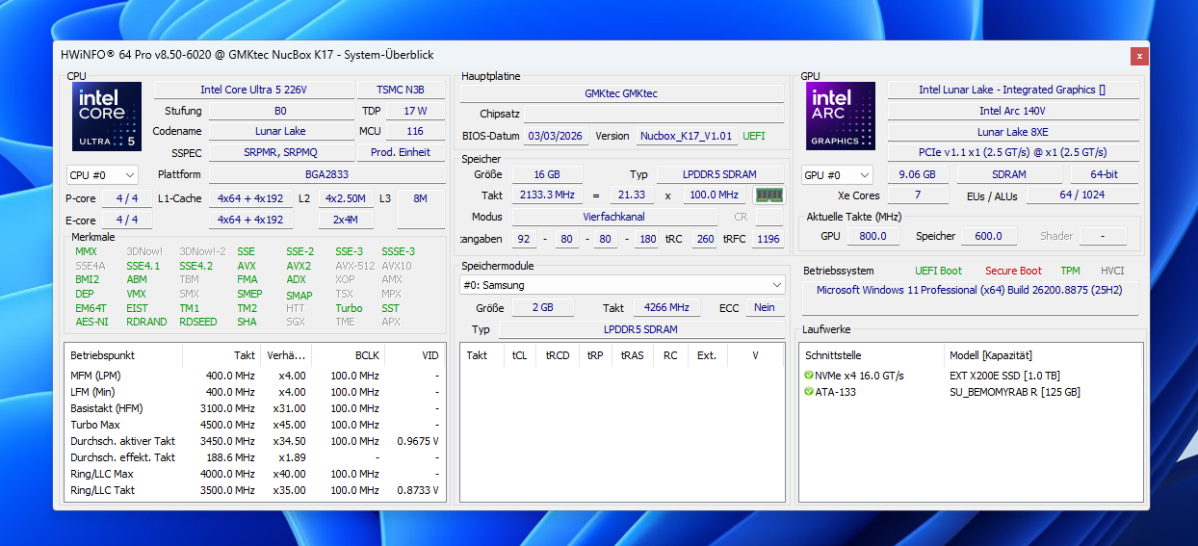Viewport: 1198px width, 546px height.
Task: Click the Intel Lunar Lake Integrated Graphics field
Action: click(1012, 90)
